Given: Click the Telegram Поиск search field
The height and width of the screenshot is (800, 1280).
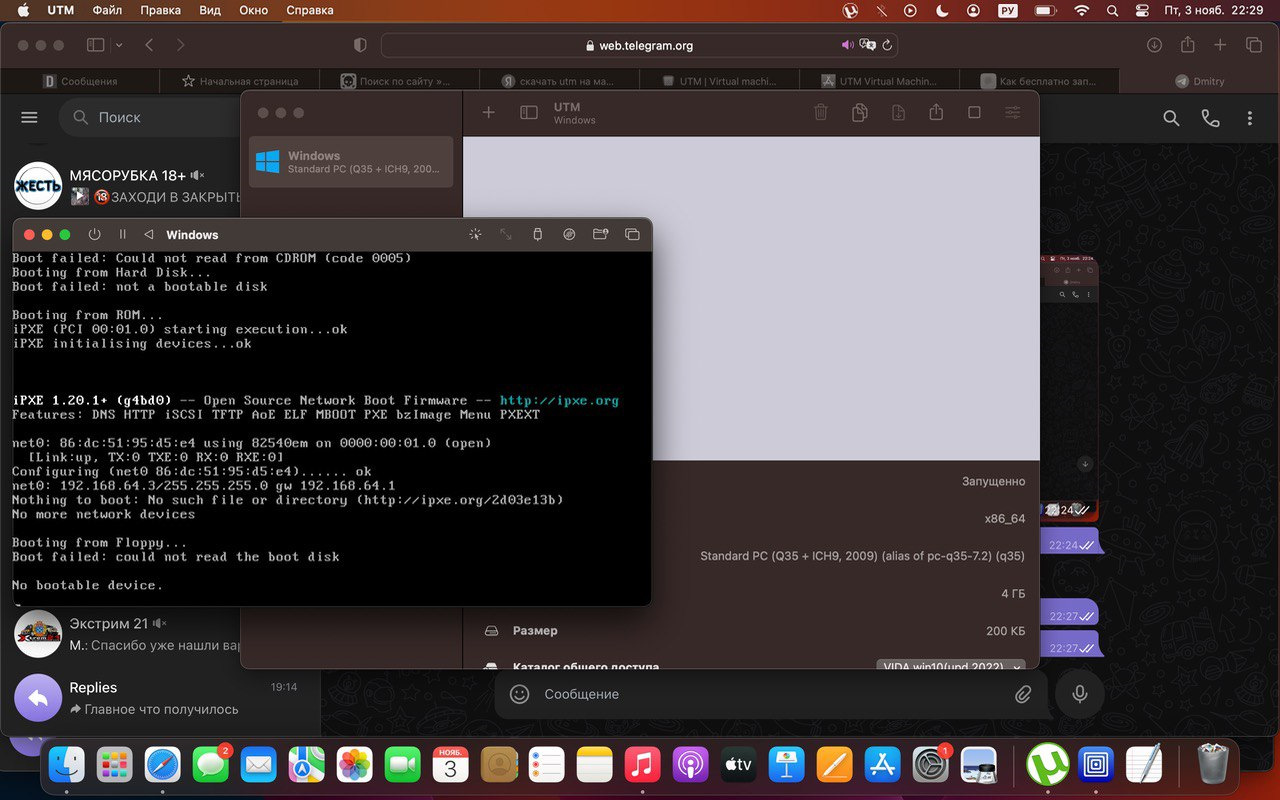Looking at the screenshot, I should [150, 117].
